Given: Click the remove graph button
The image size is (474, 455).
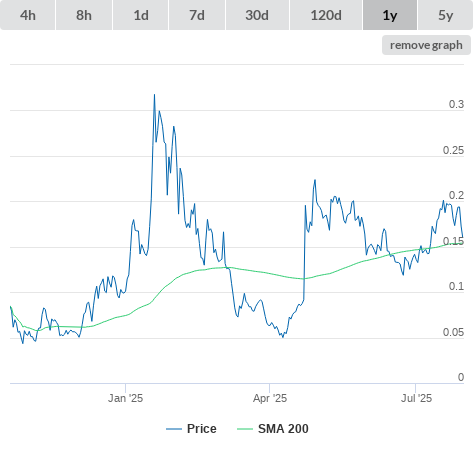Looking at the screenshot, I should coord(426,45).
